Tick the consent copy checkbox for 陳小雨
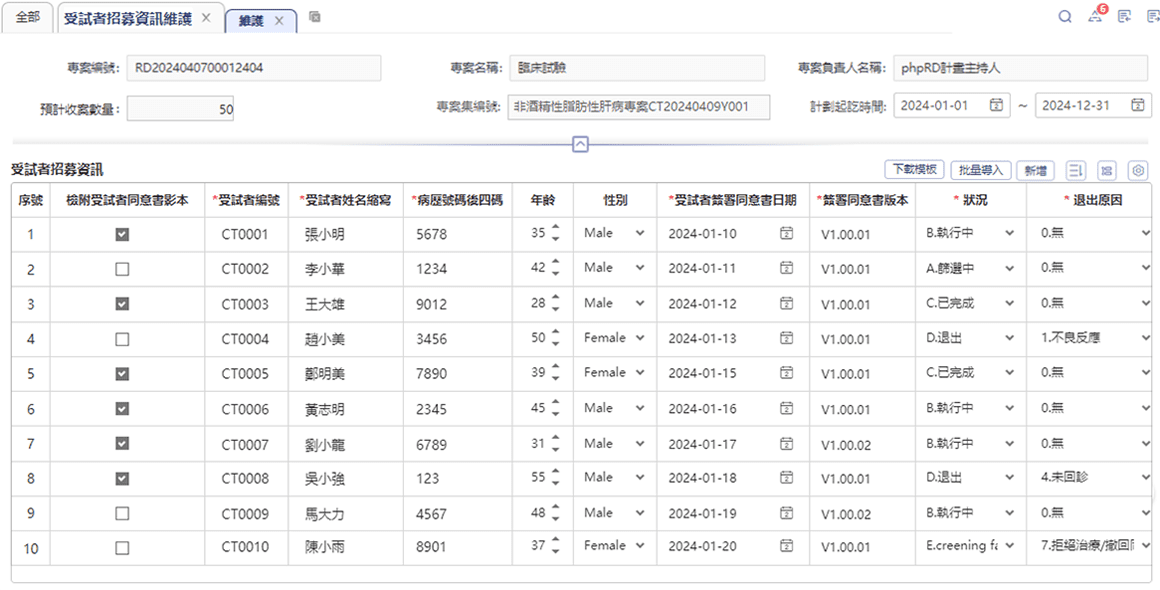 122,547
